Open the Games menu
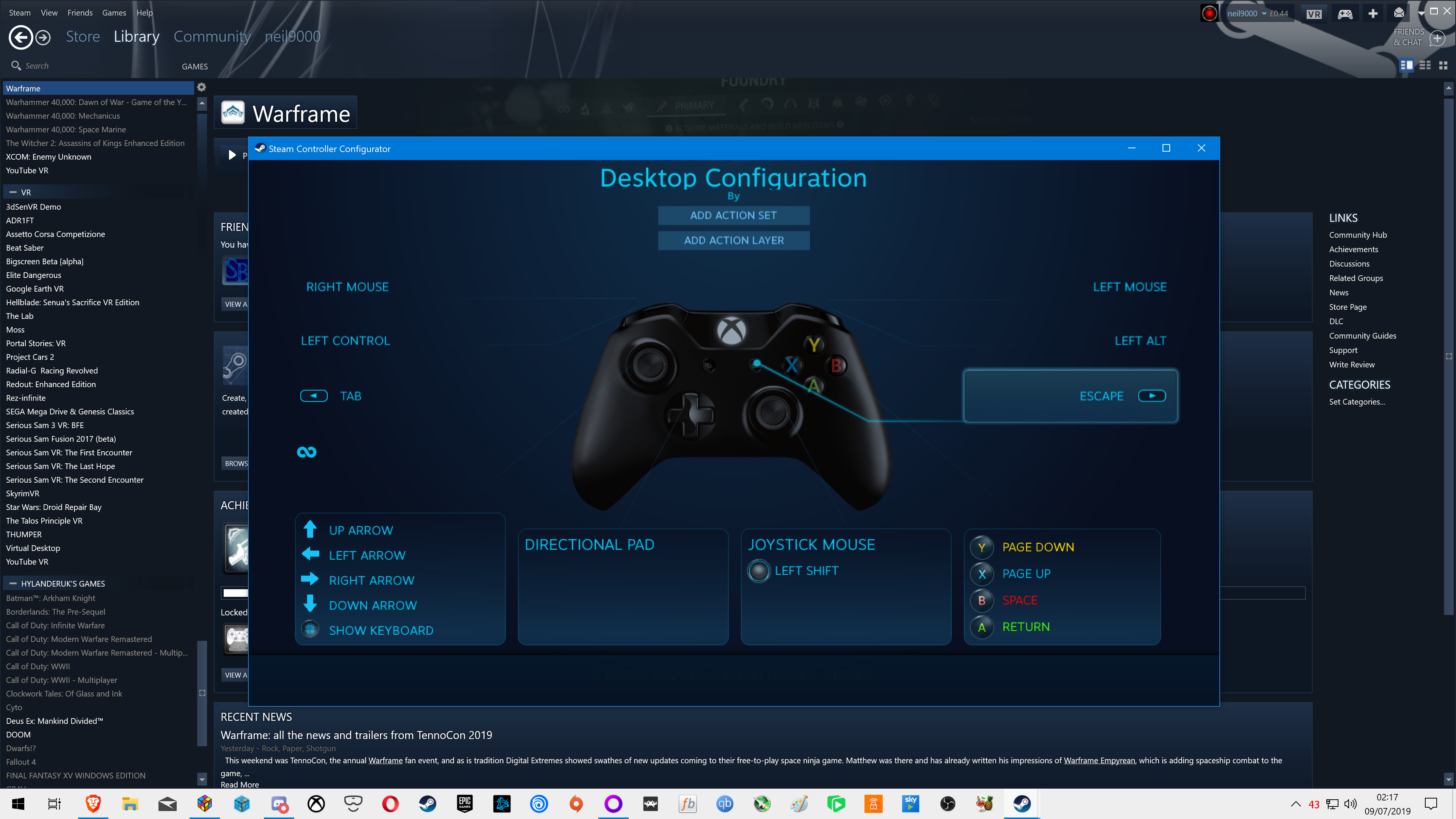1456x819 pixels. tap(114, 13)
